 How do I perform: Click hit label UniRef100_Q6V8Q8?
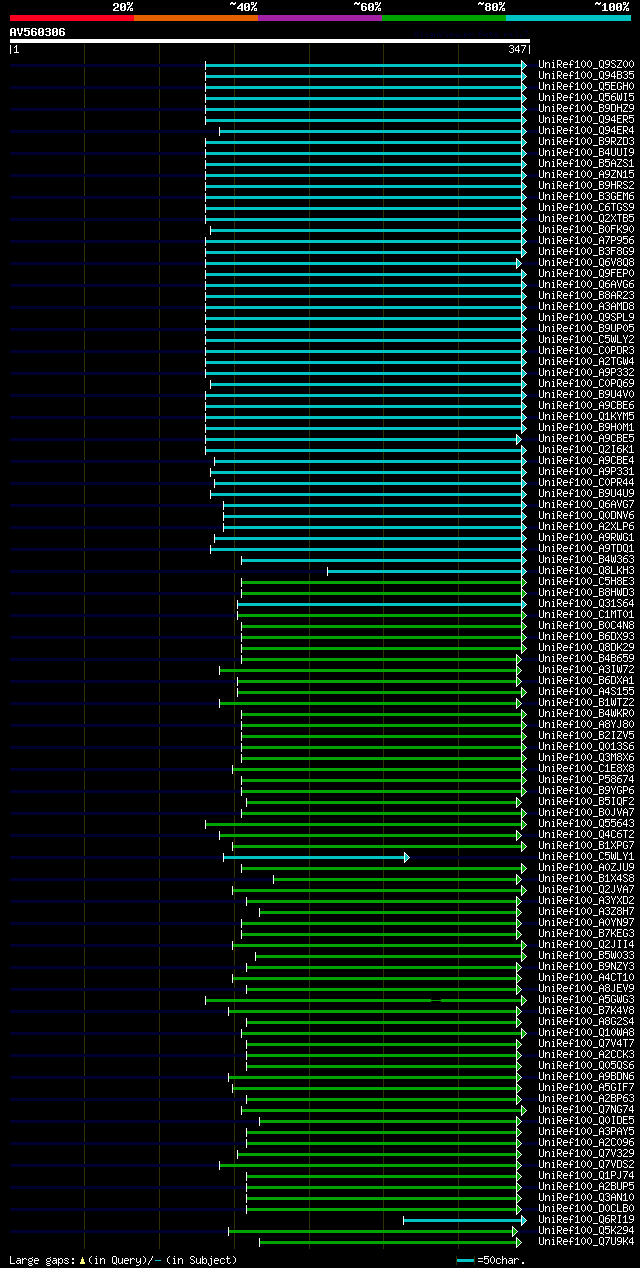pyautogui.click(x=586, y=262)
